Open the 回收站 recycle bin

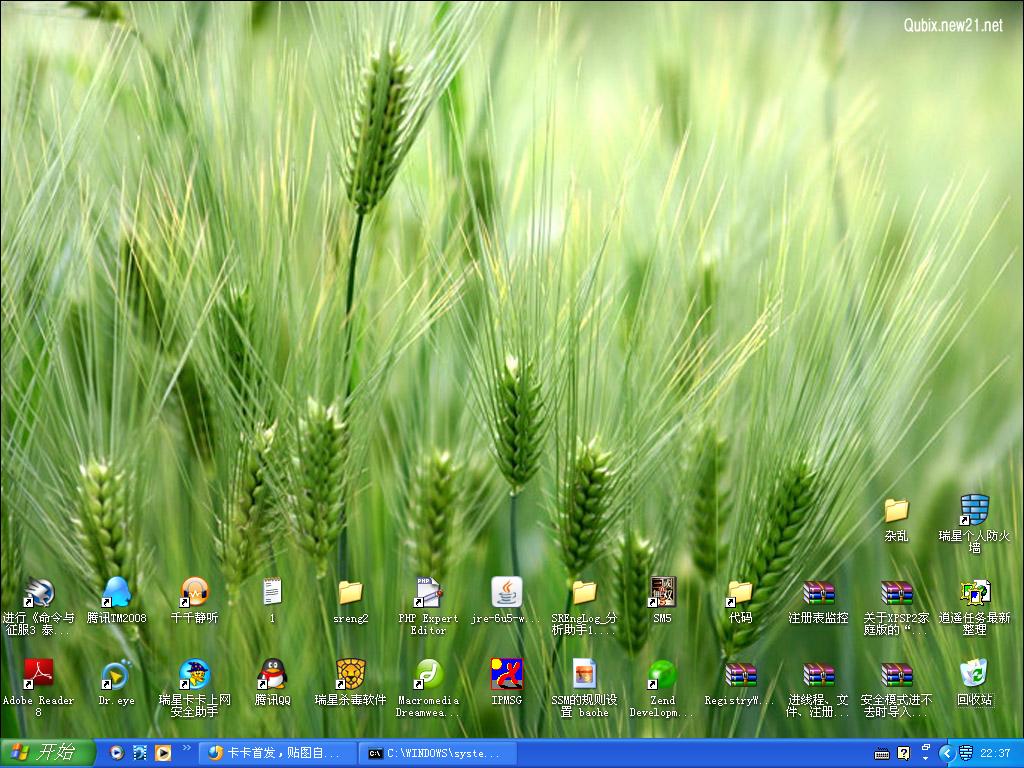pos(974,674)
